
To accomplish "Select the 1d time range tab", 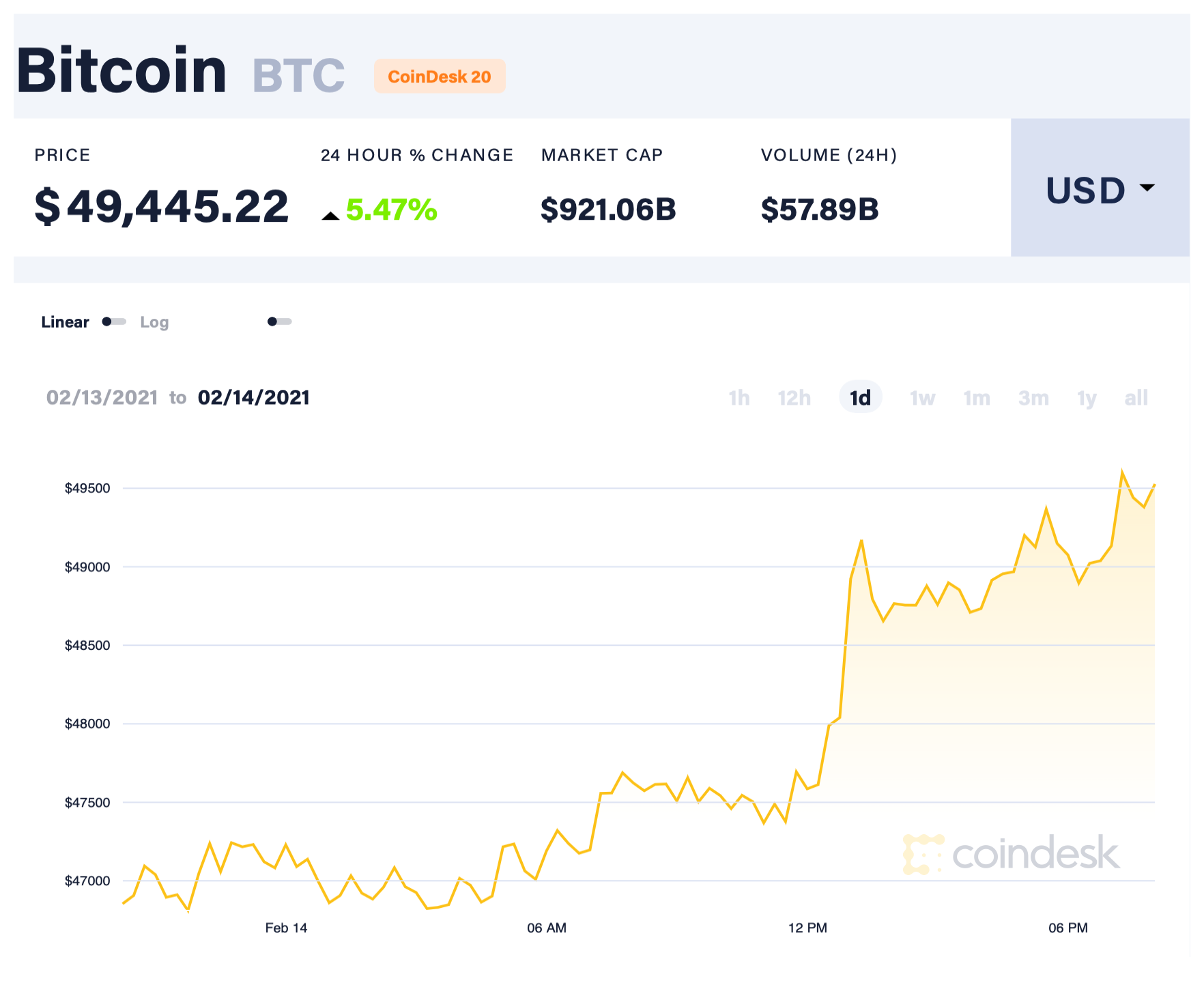I will coord(860,397).
